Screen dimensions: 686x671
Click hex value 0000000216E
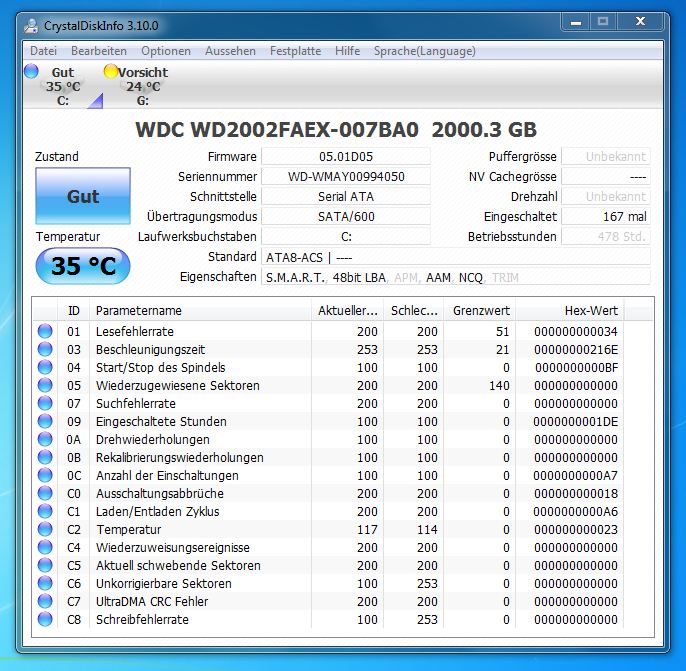[x=576, y=349]
